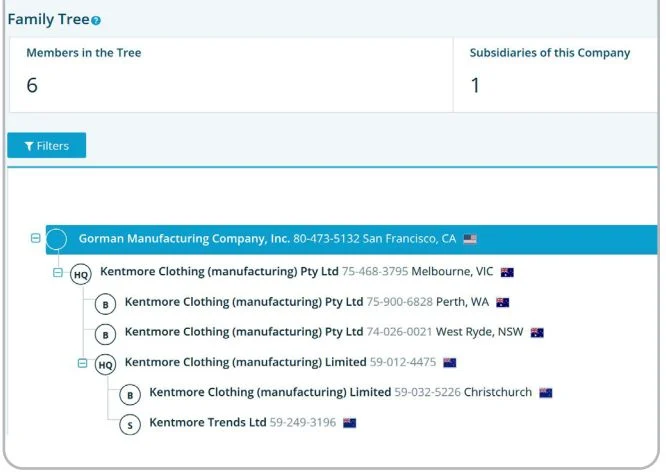Click the D-U-N-S number 80-473-5132
Screen dimensions: 666x472
pyautogui.click(x=326, y=239)
